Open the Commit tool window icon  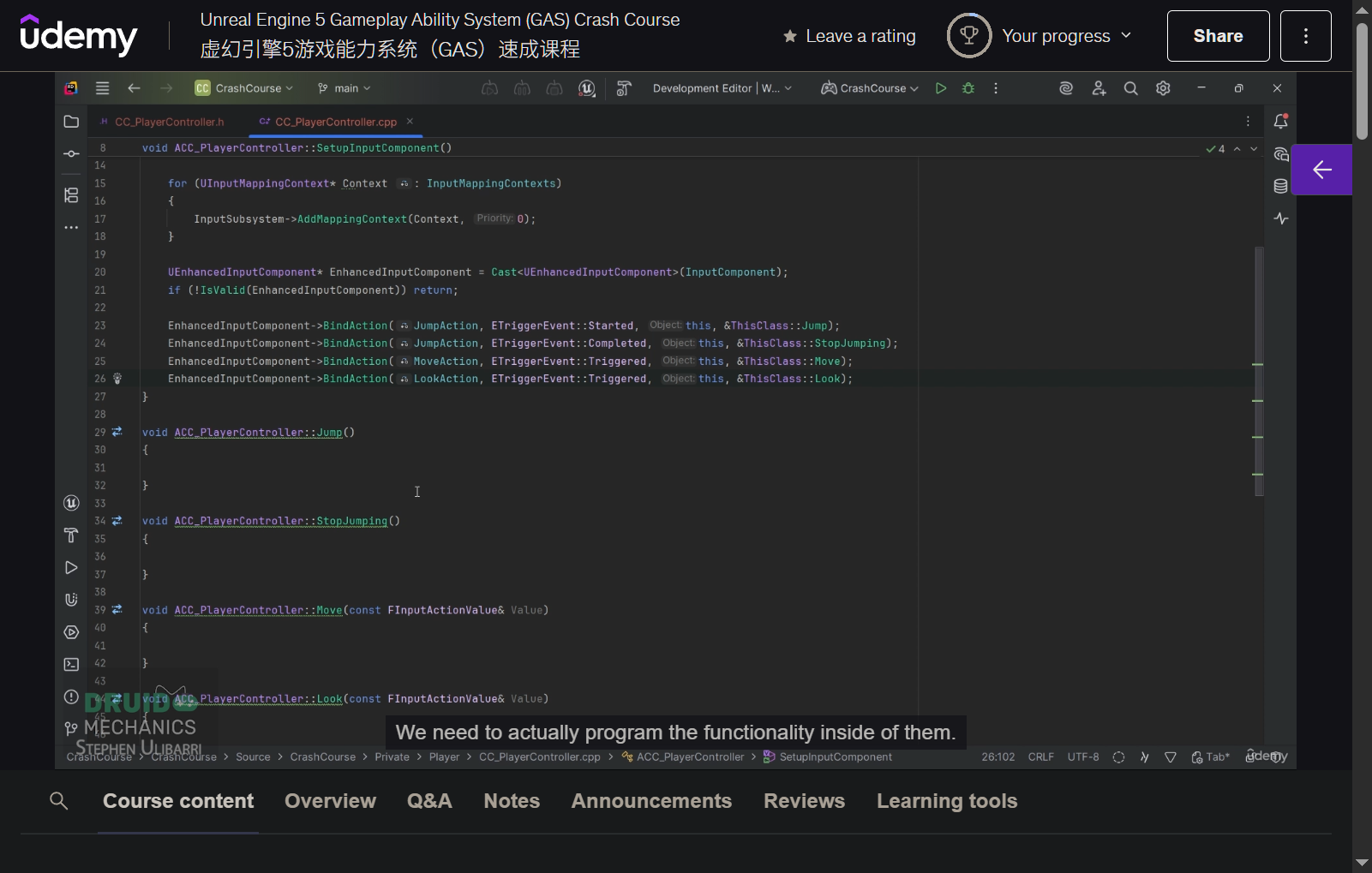pyautogui.click(x=71, y=154)
